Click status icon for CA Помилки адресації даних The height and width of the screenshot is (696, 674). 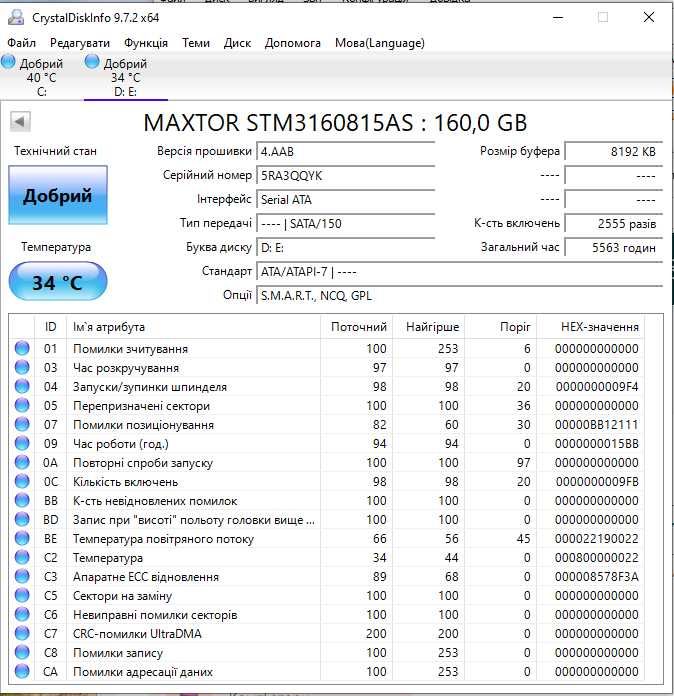(22, 671)
